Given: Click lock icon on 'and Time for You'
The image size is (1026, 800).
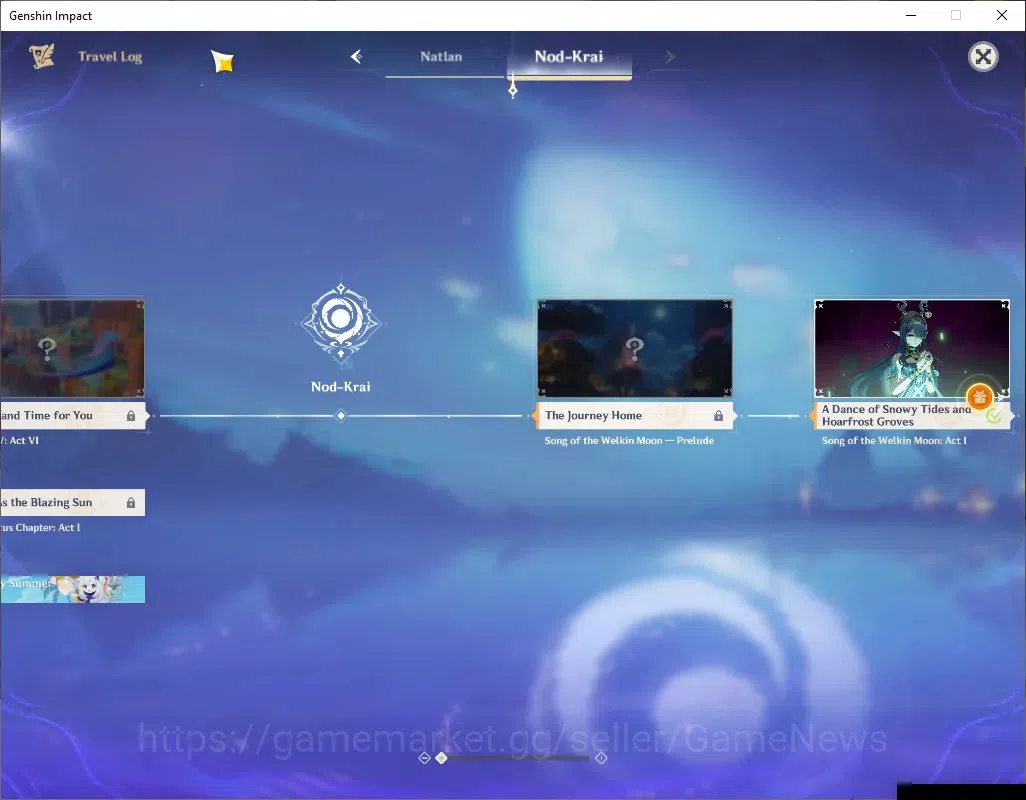Looking at the screenshot, I should coord(131,416).
